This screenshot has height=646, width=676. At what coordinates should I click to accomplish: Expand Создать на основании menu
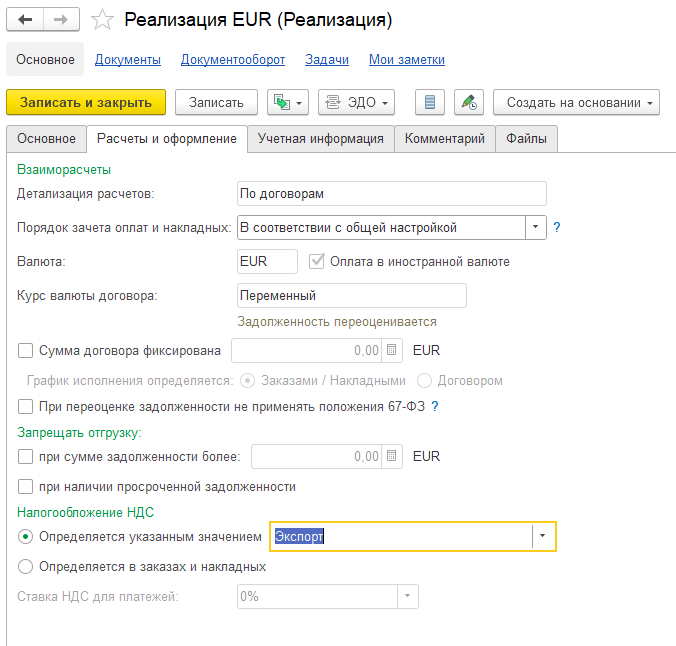[x=576, y=103]
